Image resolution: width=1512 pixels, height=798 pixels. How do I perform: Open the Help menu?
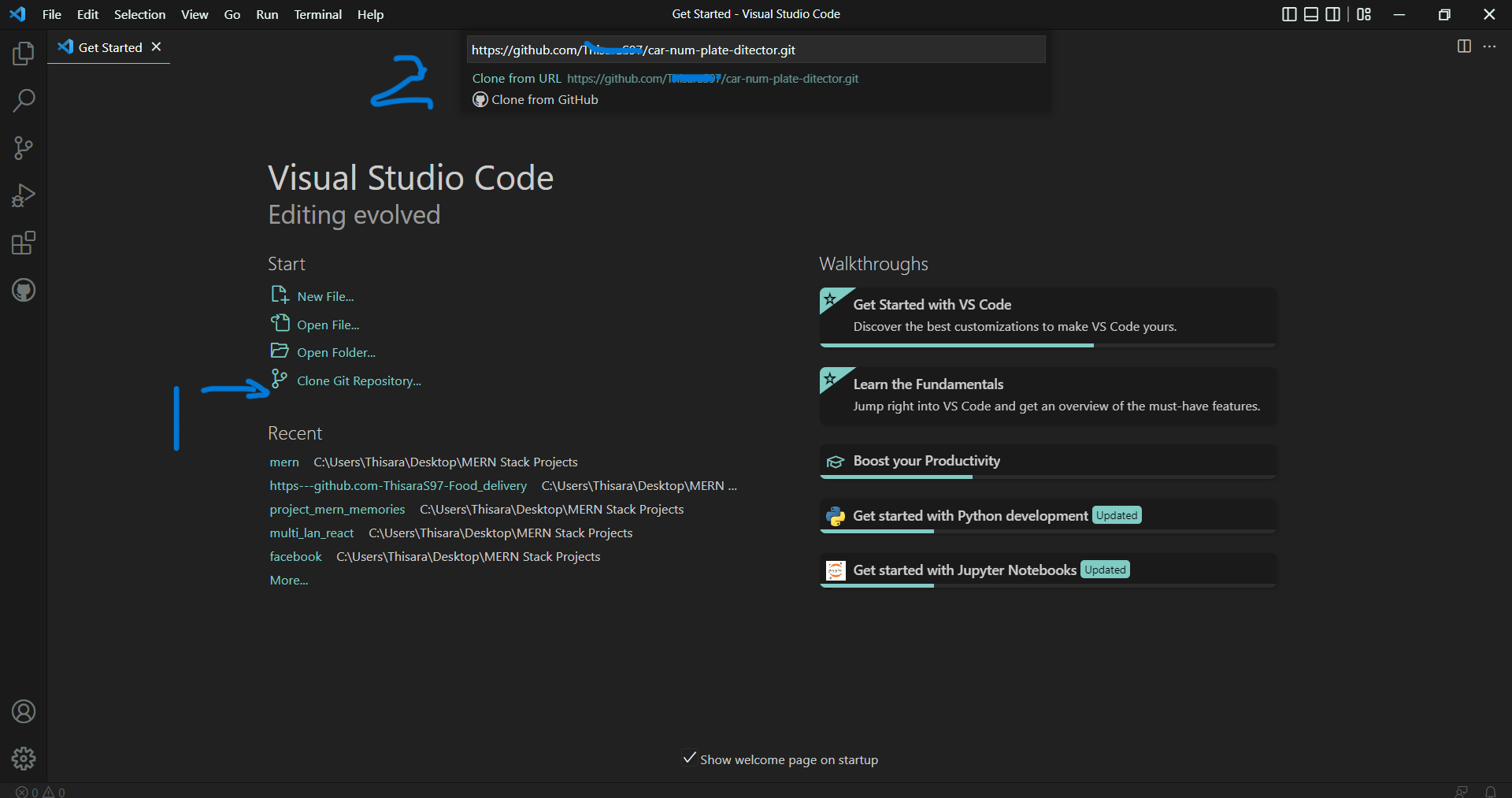[370, 14]
